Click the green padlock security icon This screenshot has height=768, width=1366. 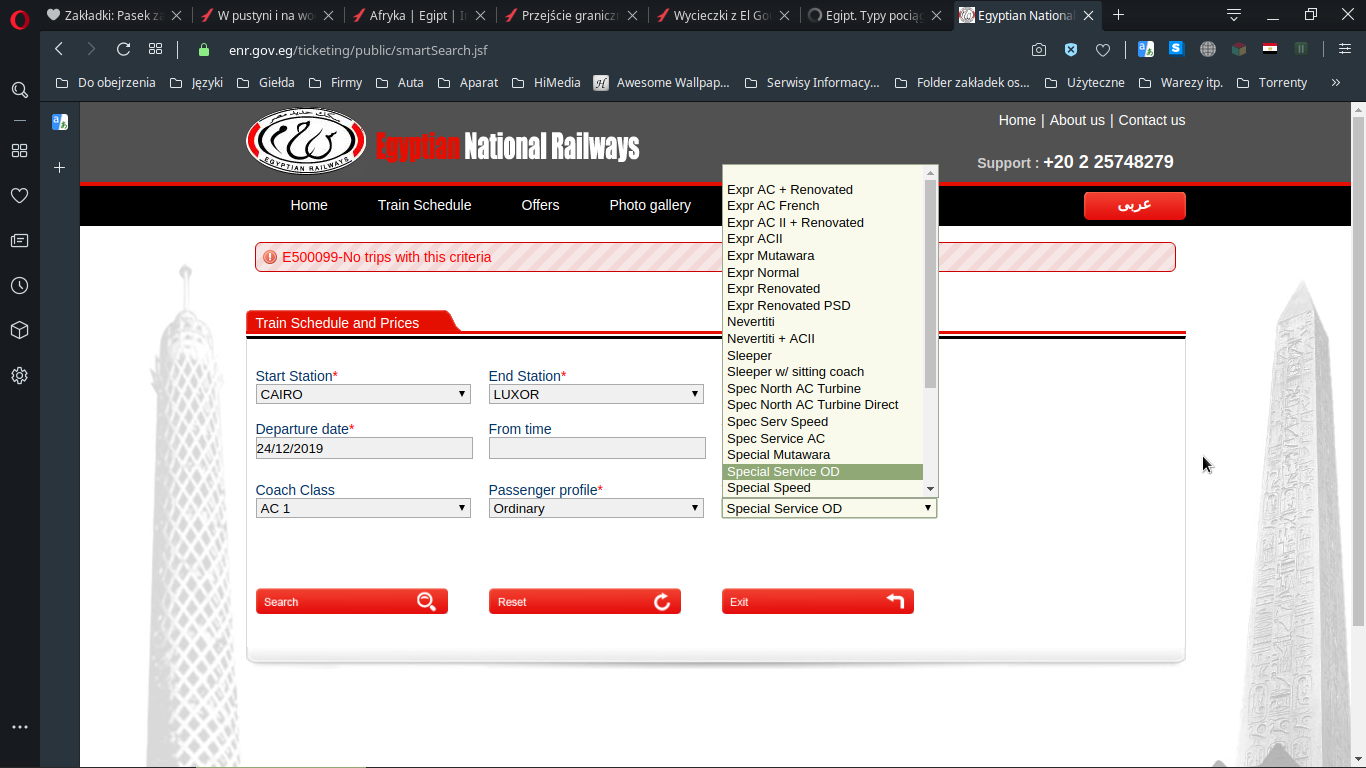(204, 49)
